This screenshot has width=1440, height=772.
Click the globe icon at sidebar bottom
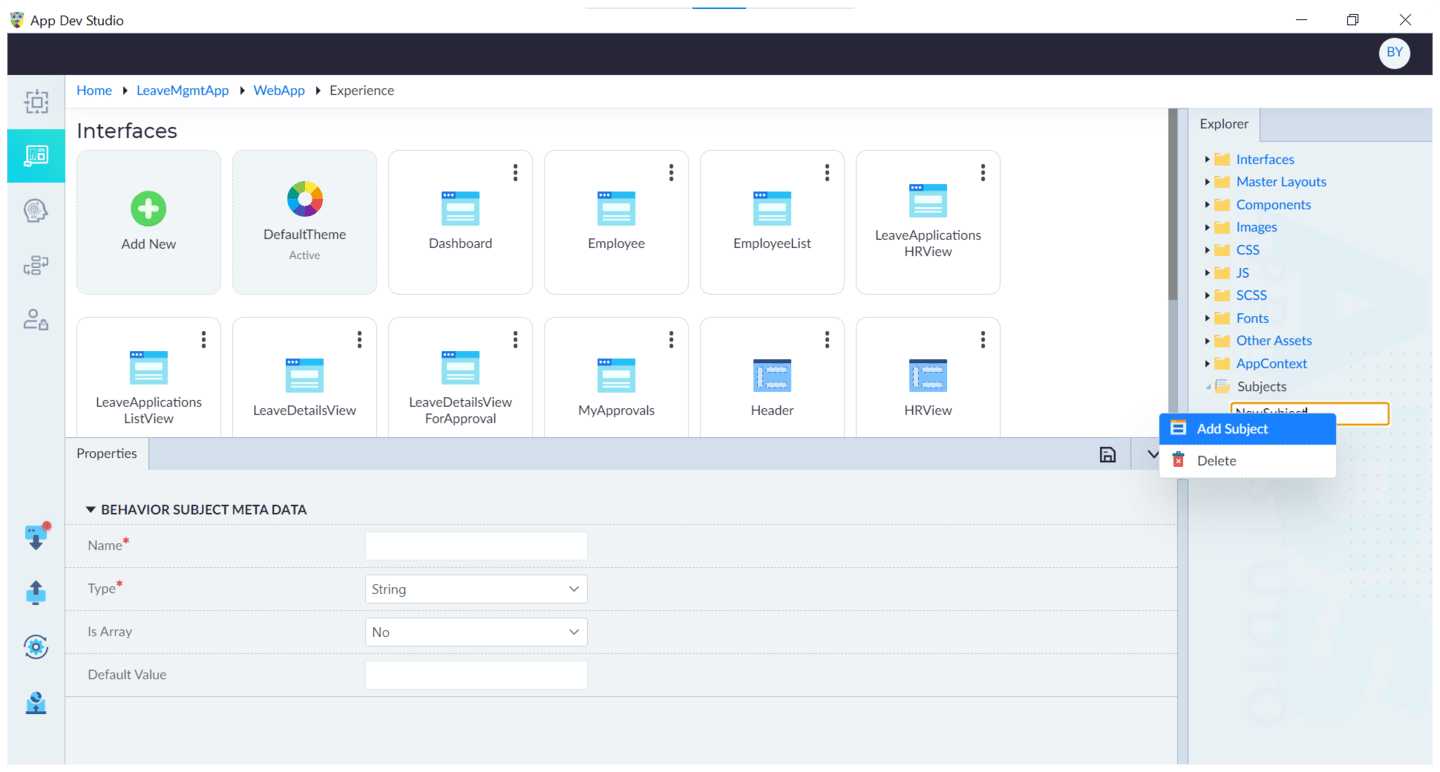[36, 703]
